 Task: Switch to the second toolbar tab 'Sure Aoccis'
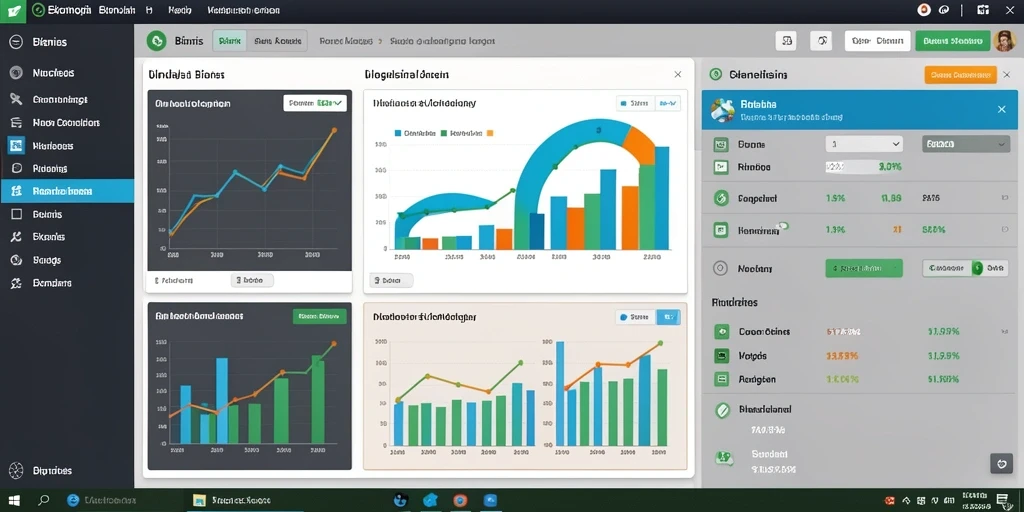pos(277,41)
